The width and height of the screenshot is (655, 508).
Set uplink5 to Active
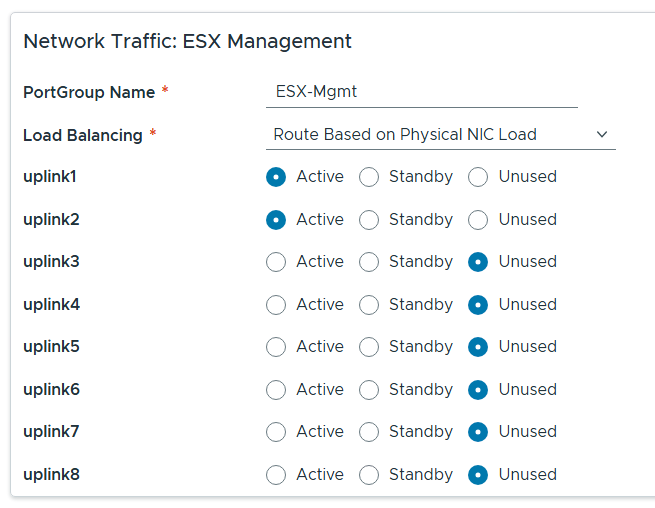(276, 347)
